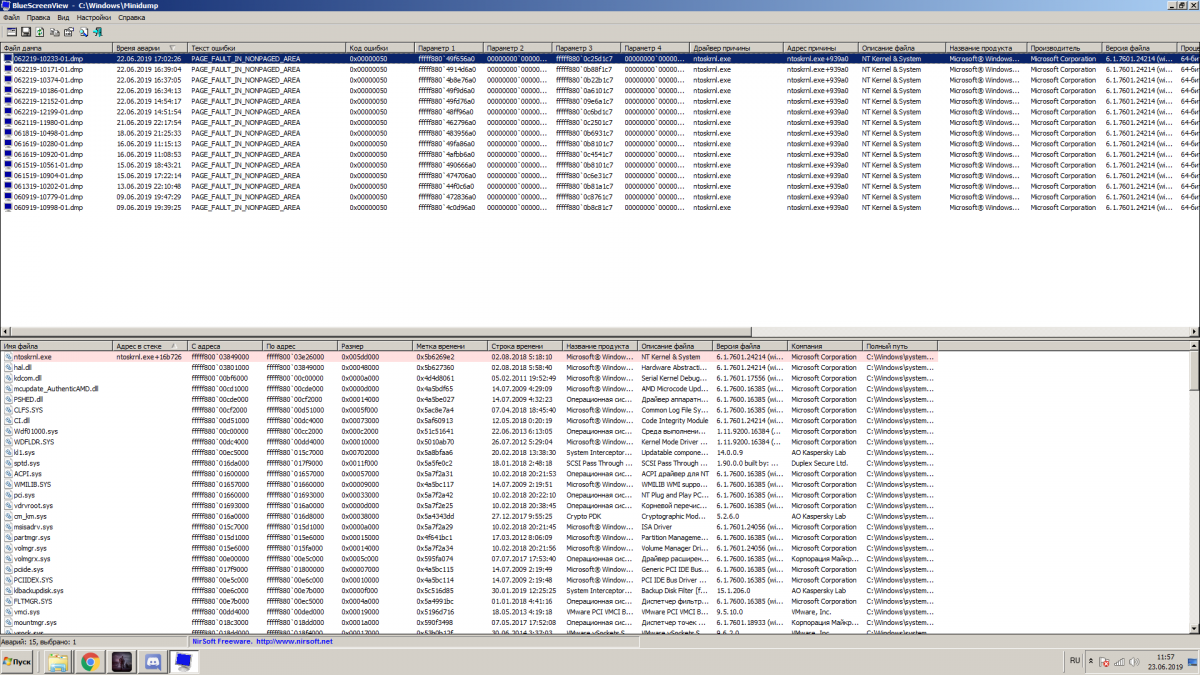The height and width of the screenshot is (675, 1200).
Task: Click the Параметр 2 column header
Action: coord(518,48)
